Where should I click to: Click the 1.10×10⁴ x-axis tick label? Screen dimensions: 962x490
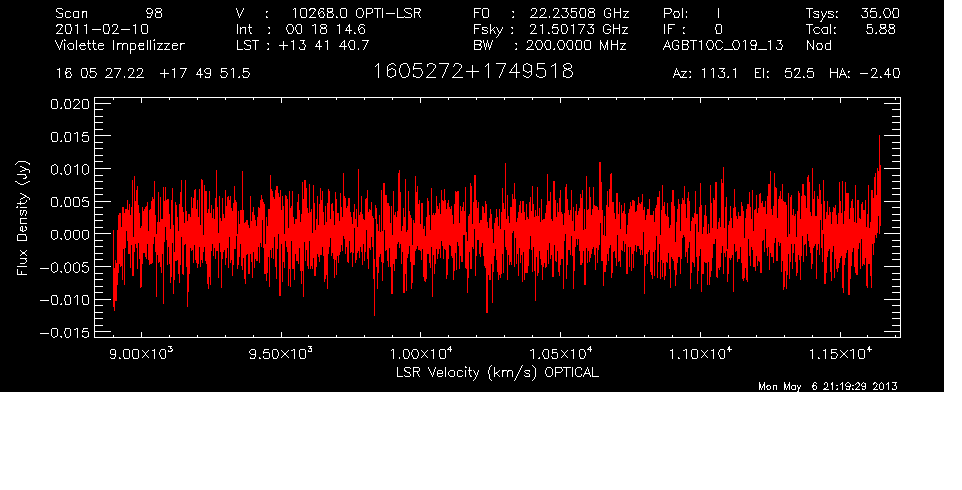click(700, 354)
